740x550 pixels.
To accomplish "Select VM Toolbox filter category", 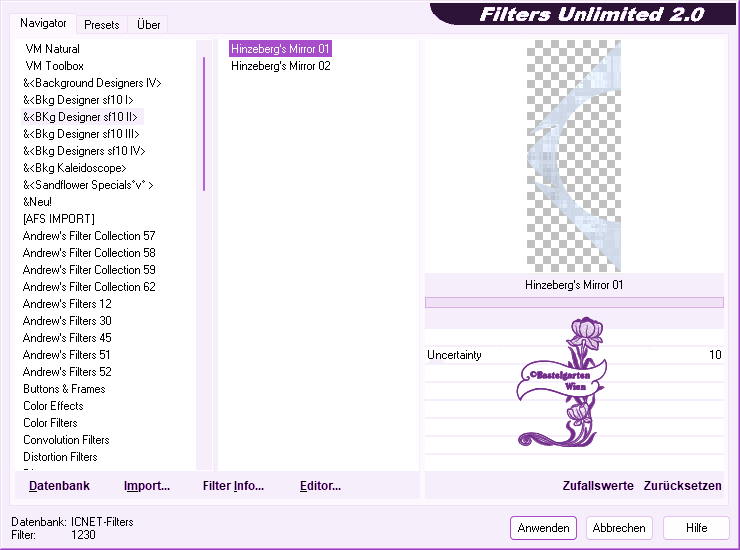I will point(54,66).
